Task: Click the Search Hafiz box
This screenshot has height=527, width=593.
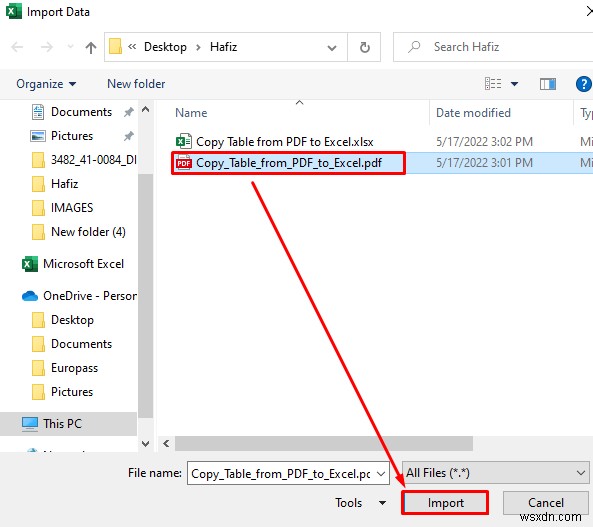Action: click(x=493, y=47)
